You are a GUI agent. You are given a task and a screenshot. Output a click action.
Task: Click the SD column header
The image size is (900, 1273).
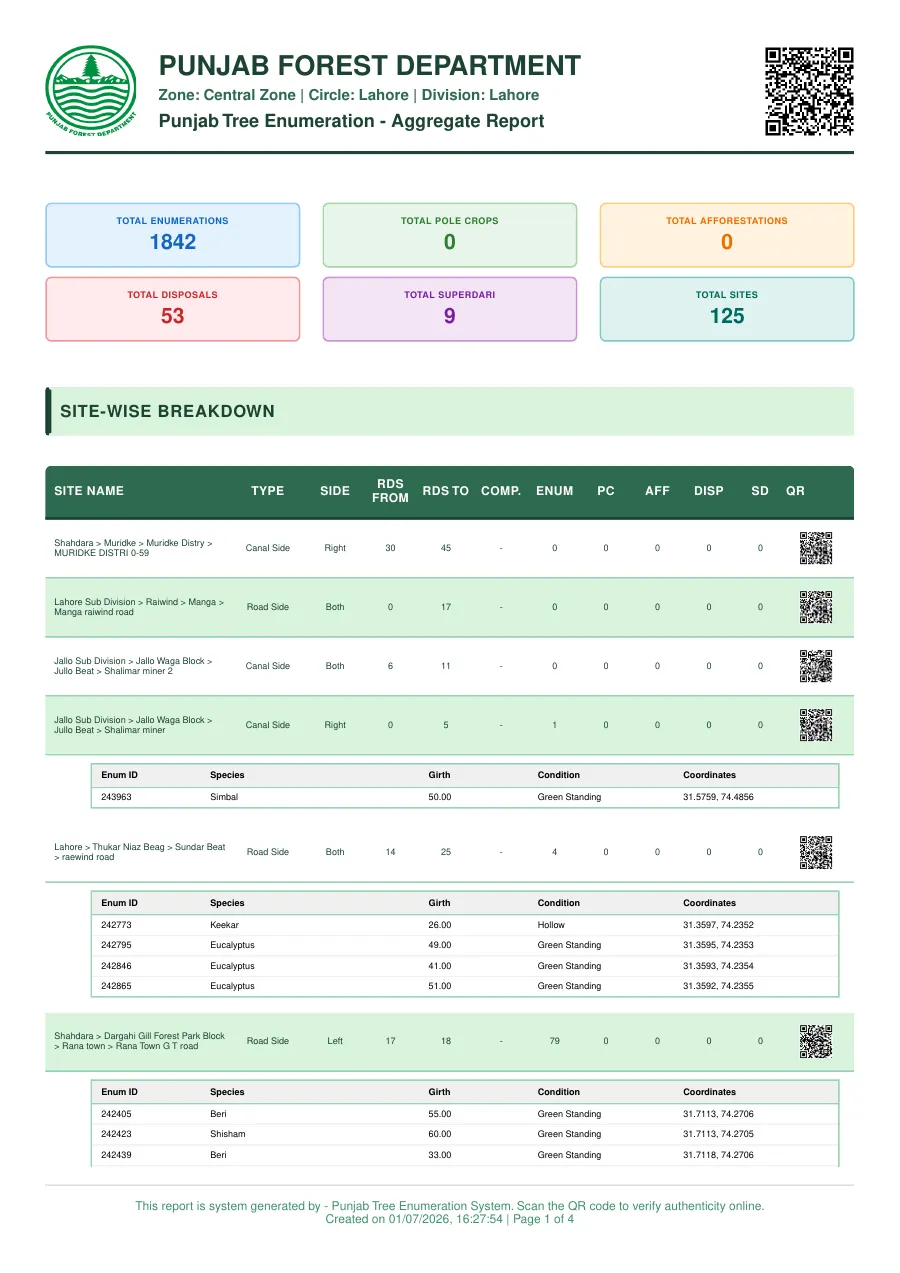pos(760,491)
